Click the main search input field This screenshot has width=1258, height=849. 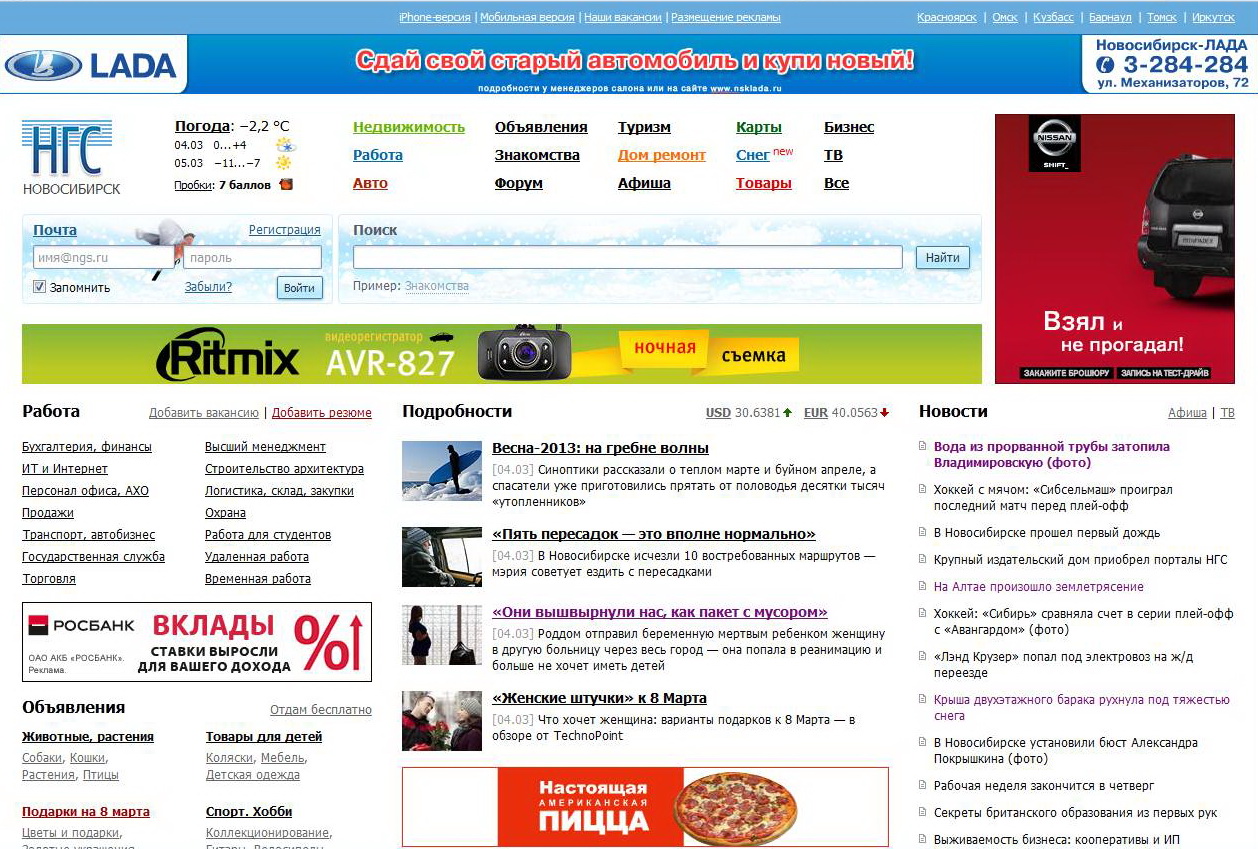(x=627, y=257)
